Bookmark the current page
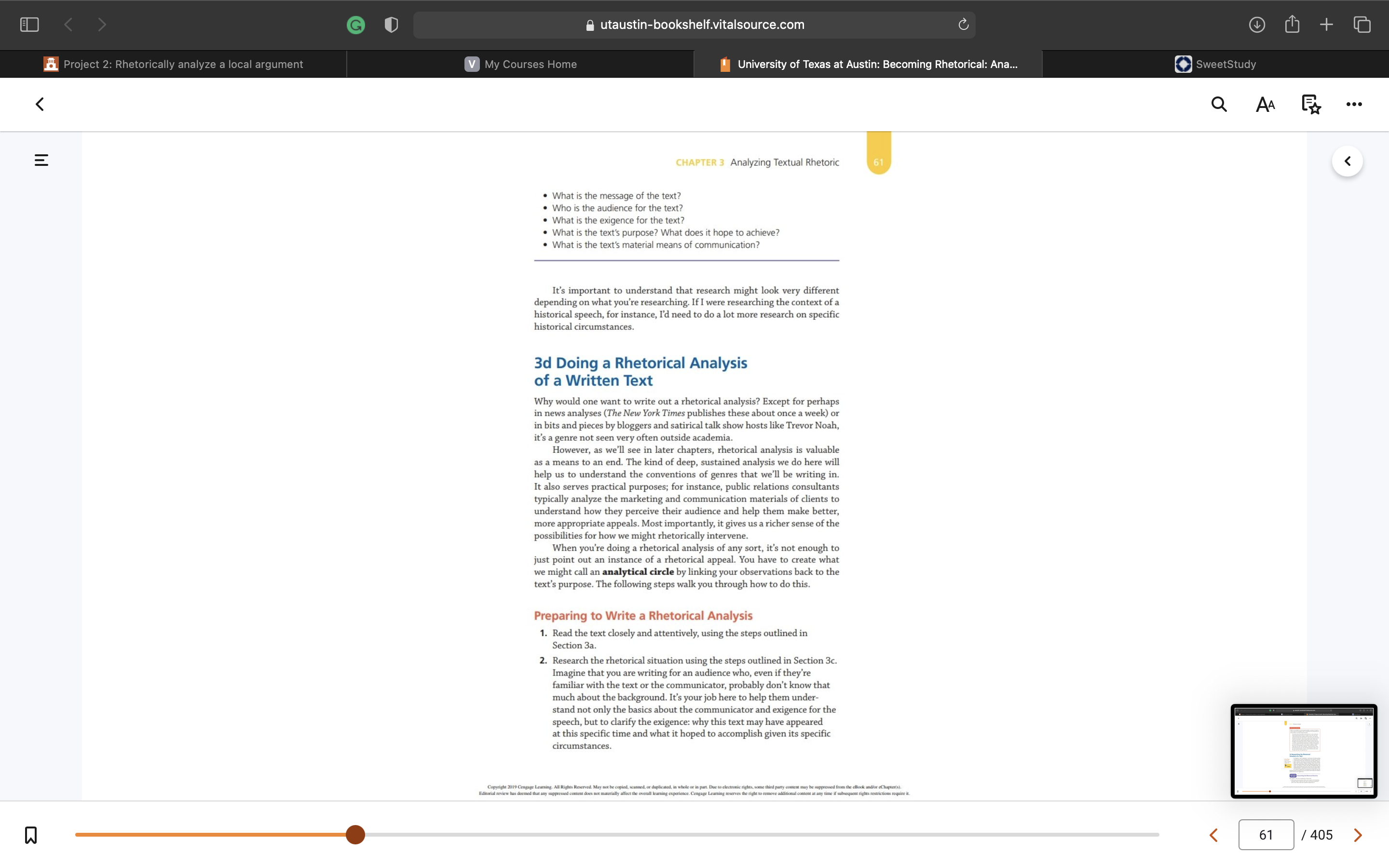The image size is (1389, 868). pyautogui.click(x=31, y=835)
